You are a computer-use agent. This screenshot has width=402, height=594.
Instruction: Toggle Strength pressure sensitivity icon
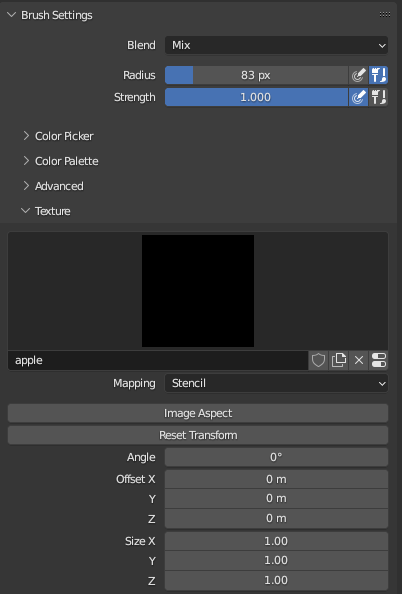(358, 97)
